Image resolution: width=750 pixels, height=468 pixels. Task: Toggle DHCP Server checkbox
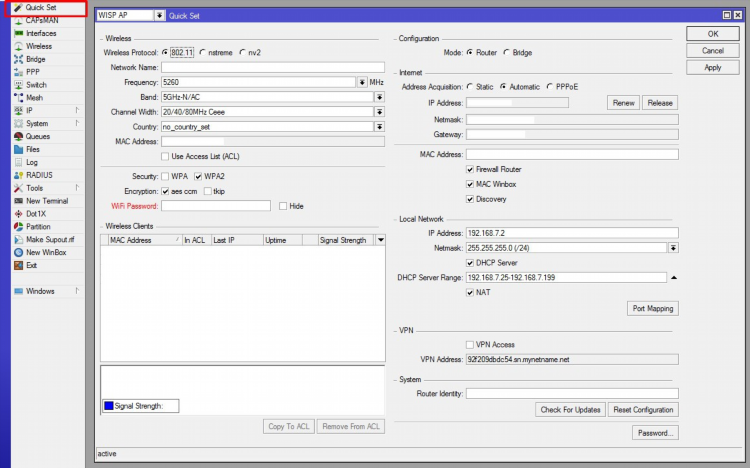(470, 263)
